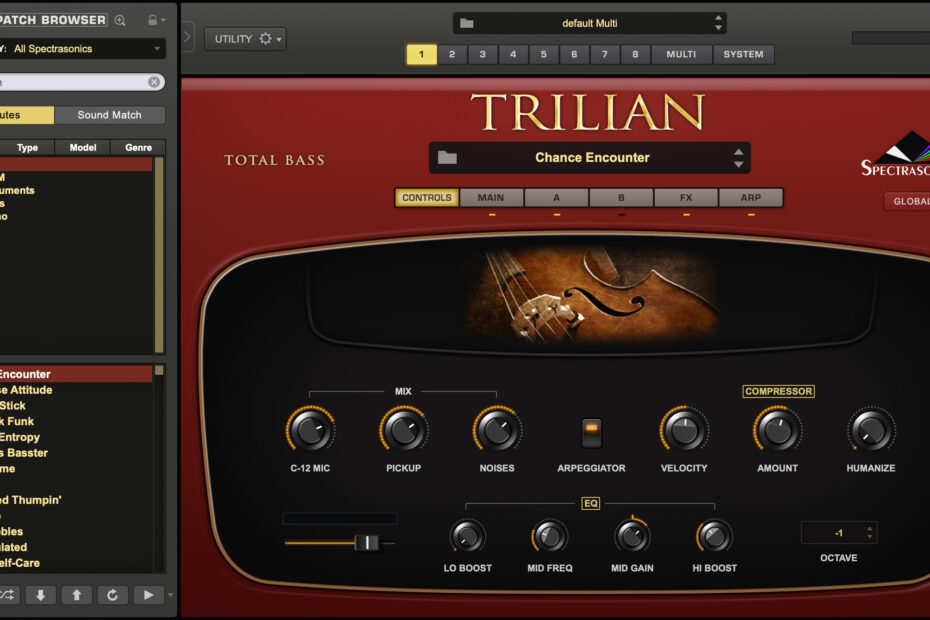Click the bass instrument image
The image size is (930, 620).
pos(592,294)
